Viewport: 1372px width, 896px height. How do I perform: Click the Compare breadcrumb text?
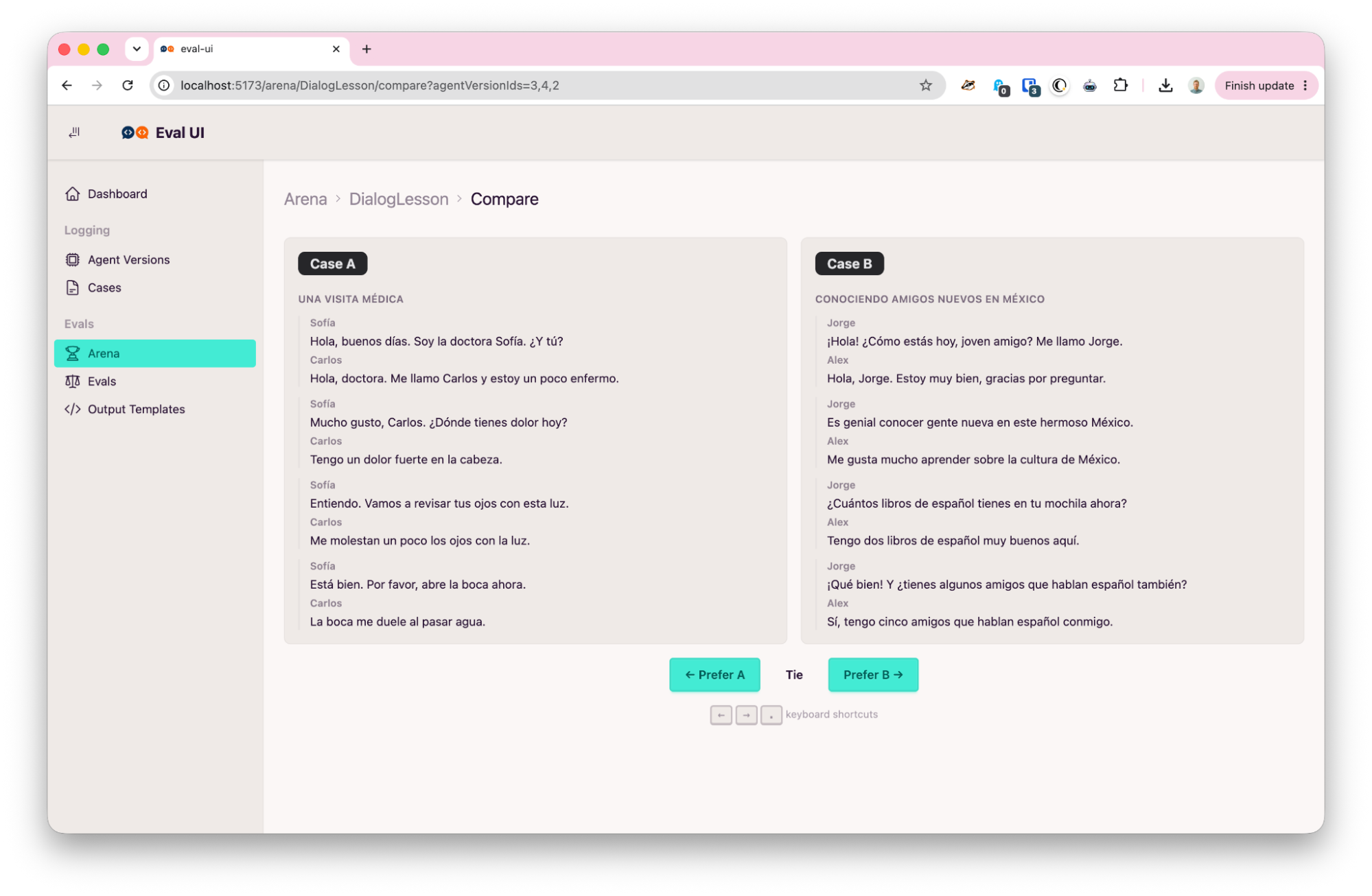pos(504,199)
